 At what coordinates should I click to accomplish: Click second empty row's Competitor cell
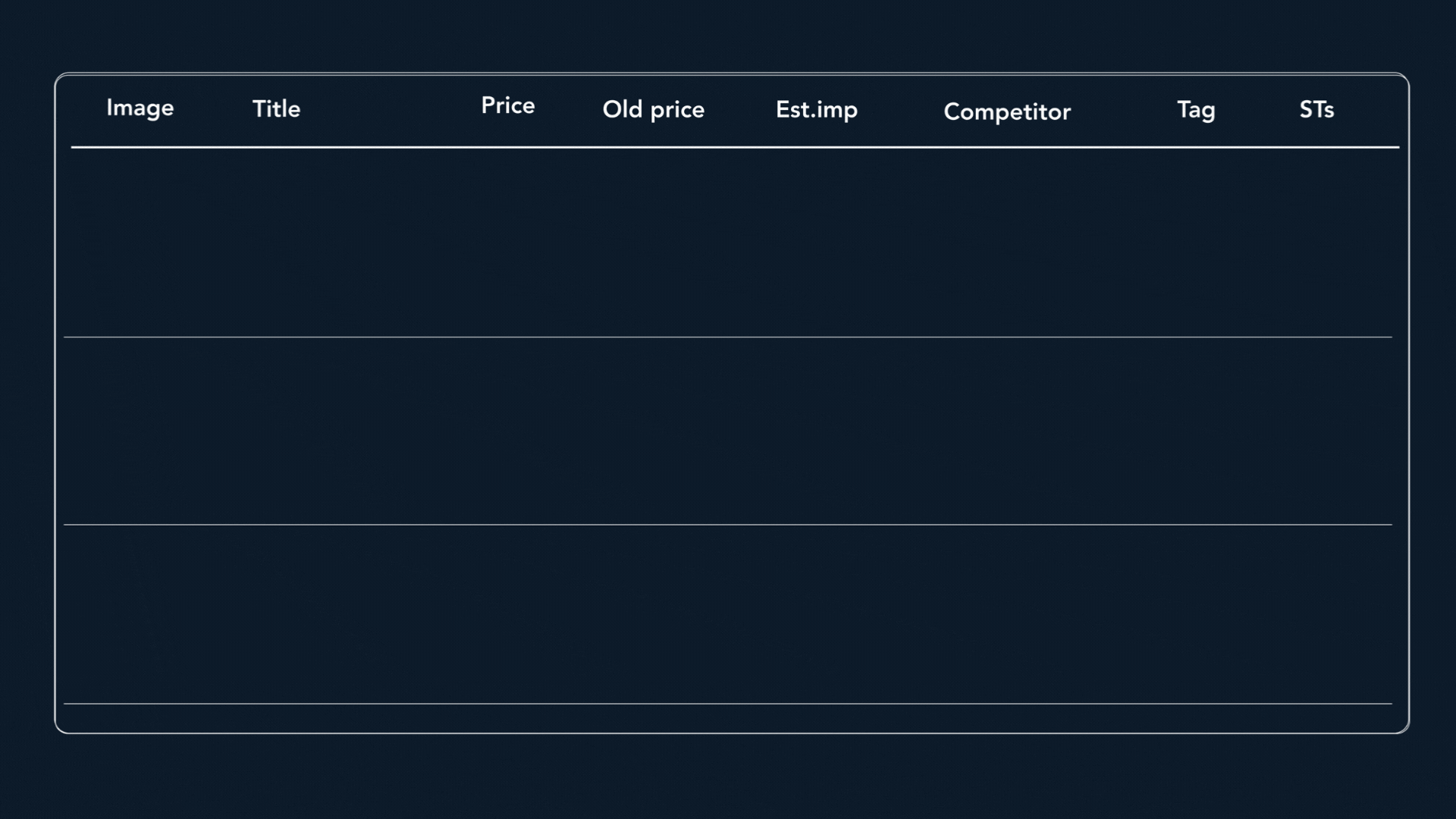click(x=1007, y=431)
